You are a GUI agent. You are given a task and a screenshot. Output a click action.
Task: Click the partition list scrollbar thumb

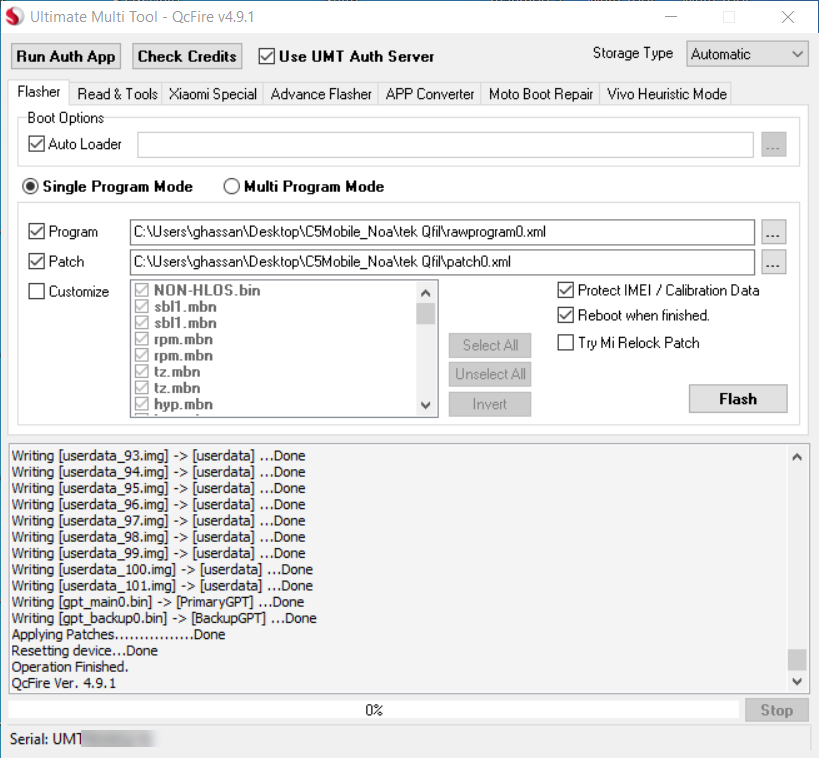pos(426,313)
